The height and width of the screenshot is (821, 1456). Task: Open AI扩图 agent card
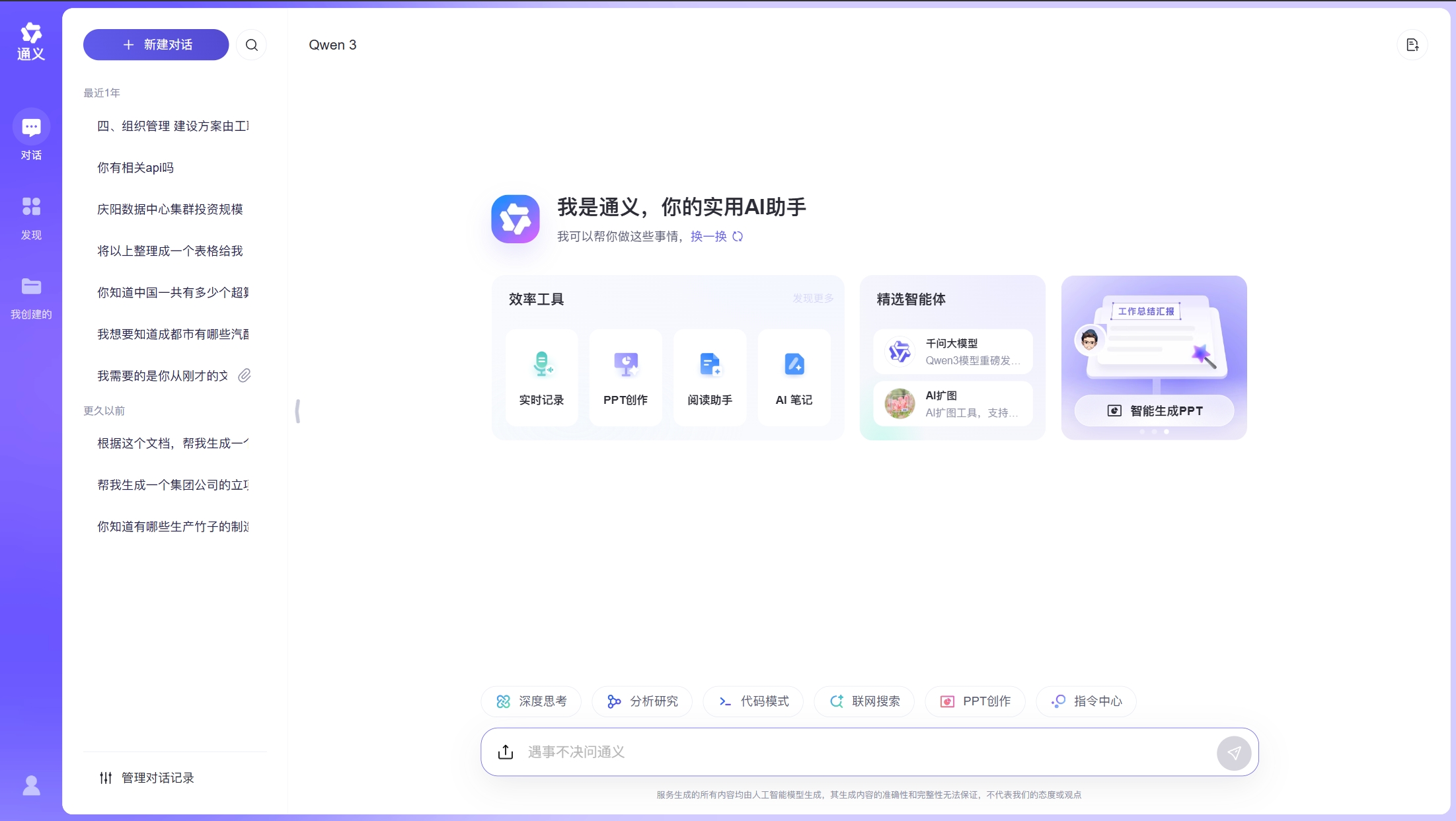(952, 404)
